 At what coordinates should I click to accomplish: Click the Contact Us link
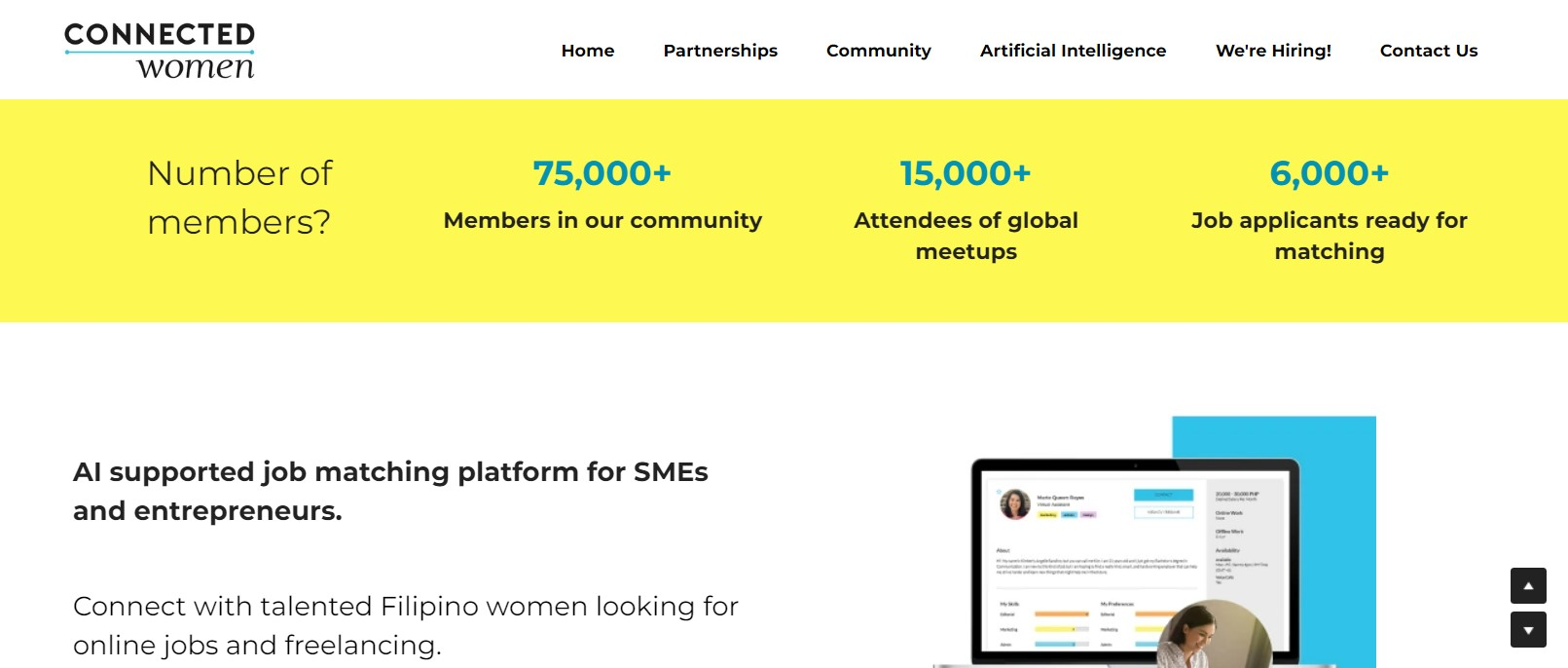1428,50
